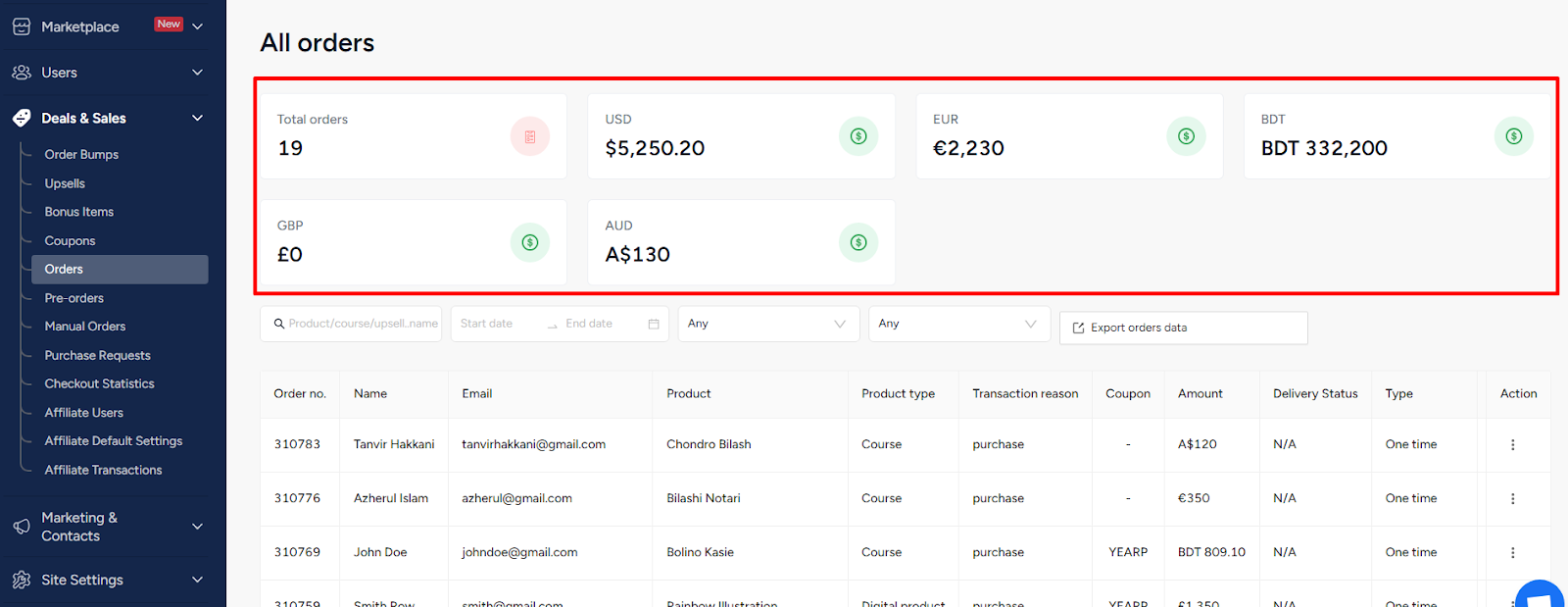
Task: Click Export orders data button
Action: 1184,329
